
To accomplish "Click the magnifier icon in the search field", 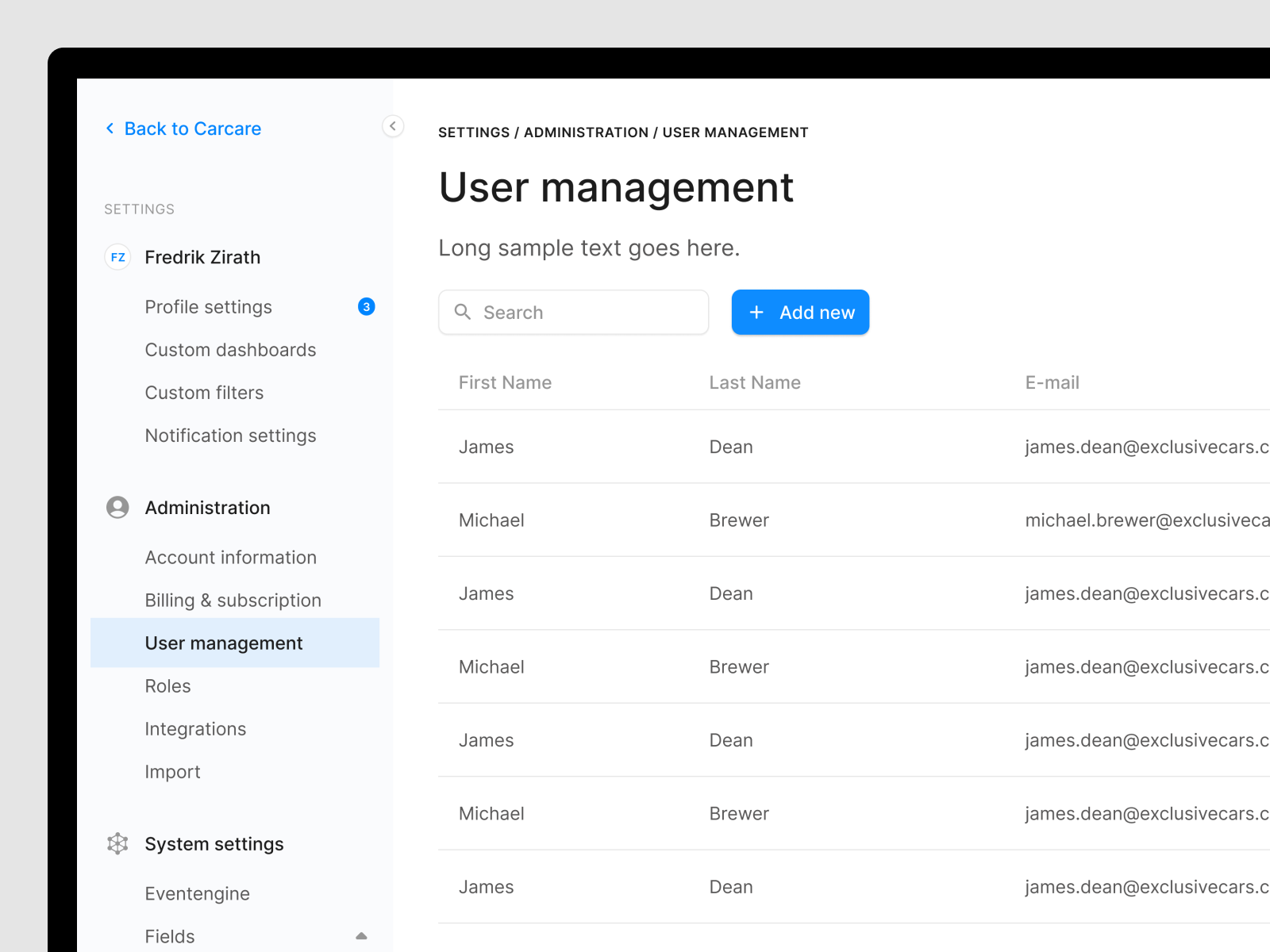I will (464, 312).
